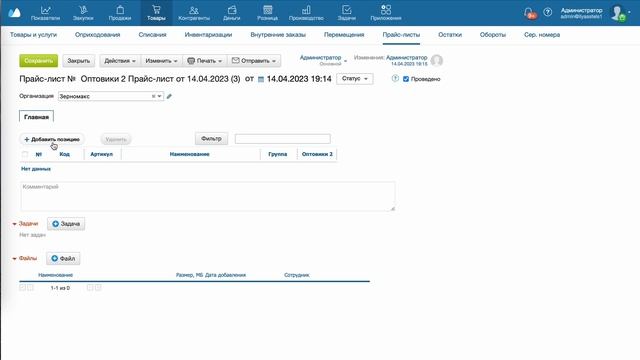Sort by the Артикул column header
This screenshot has width=640, height=360.
tap(102, 154)
